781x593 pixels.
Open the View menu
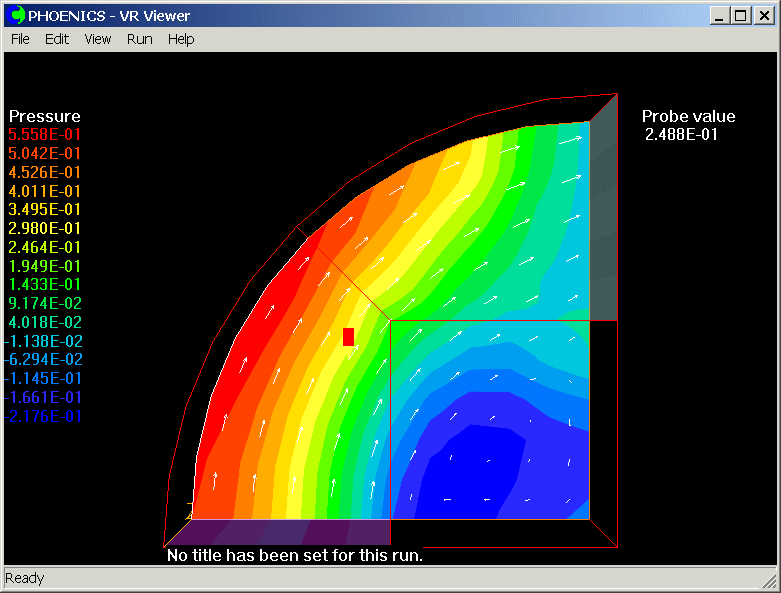(98, 39)
